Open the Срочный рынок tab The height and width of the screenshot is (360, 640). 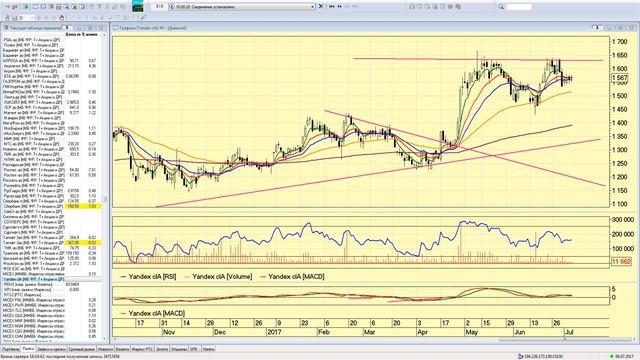[x=82, y=349]
